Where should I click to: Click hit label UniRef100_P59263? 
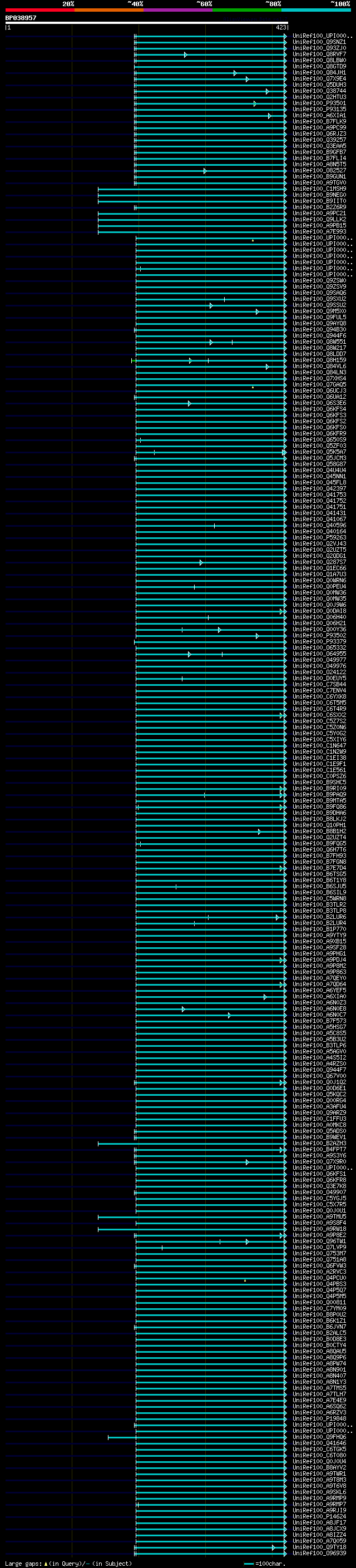319,537
